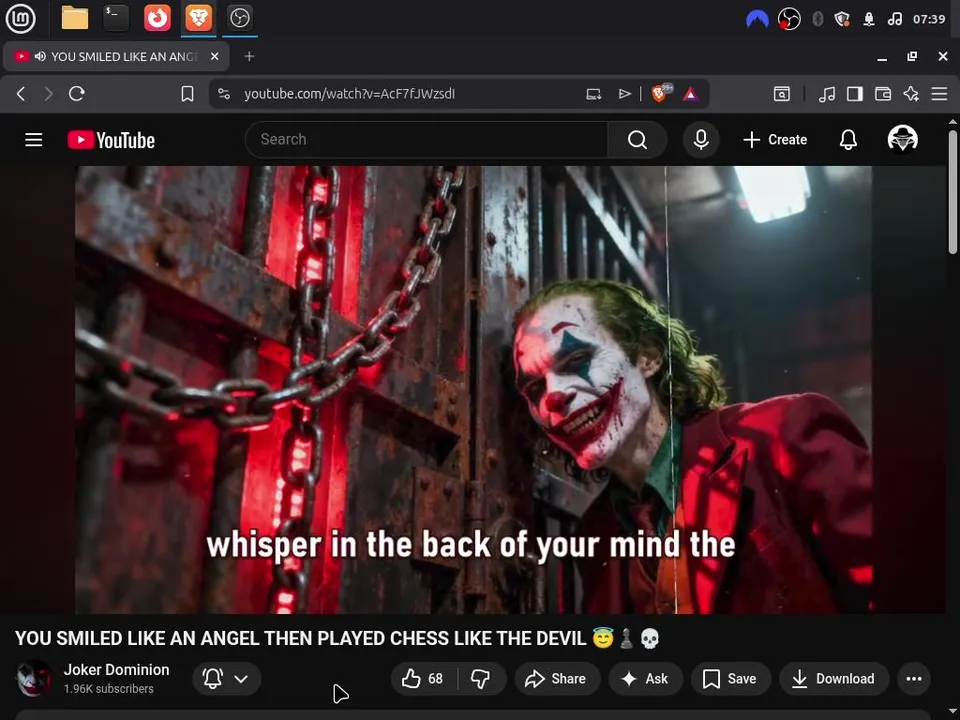
Task: Open the NordVPN tray icon
Action: click(757, 20)
